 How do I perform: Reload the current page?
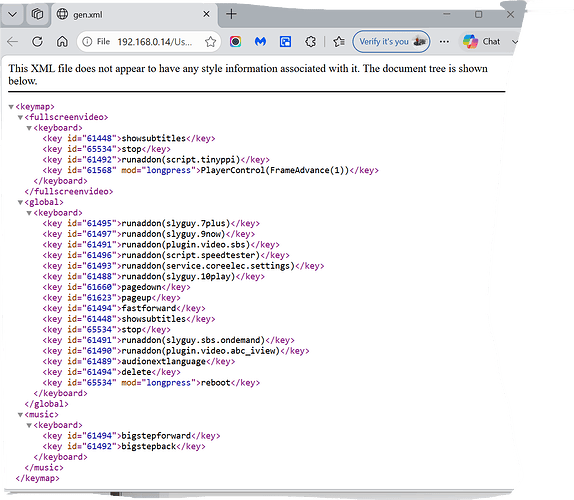click(37, 42)
